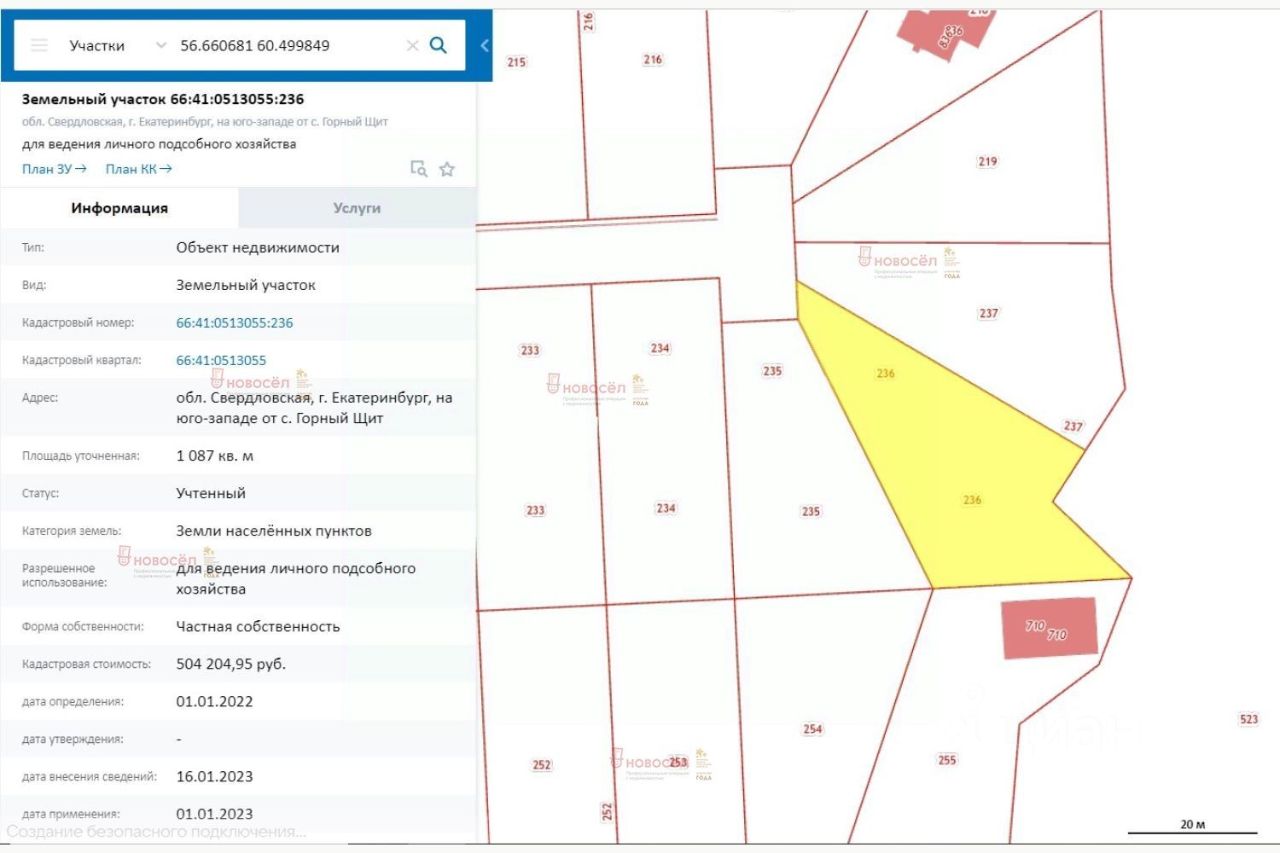
Task: Click the magnifier search icon
Action: tap(438, 45)
